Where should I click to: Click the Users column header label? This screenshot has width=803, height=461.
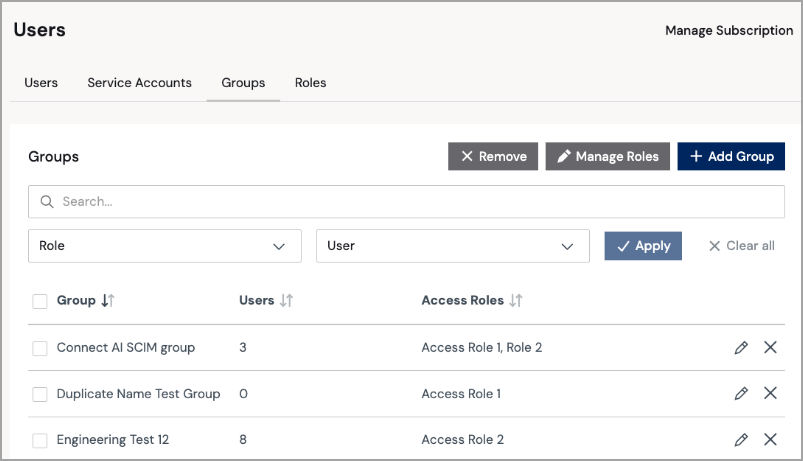pos(257,300)
